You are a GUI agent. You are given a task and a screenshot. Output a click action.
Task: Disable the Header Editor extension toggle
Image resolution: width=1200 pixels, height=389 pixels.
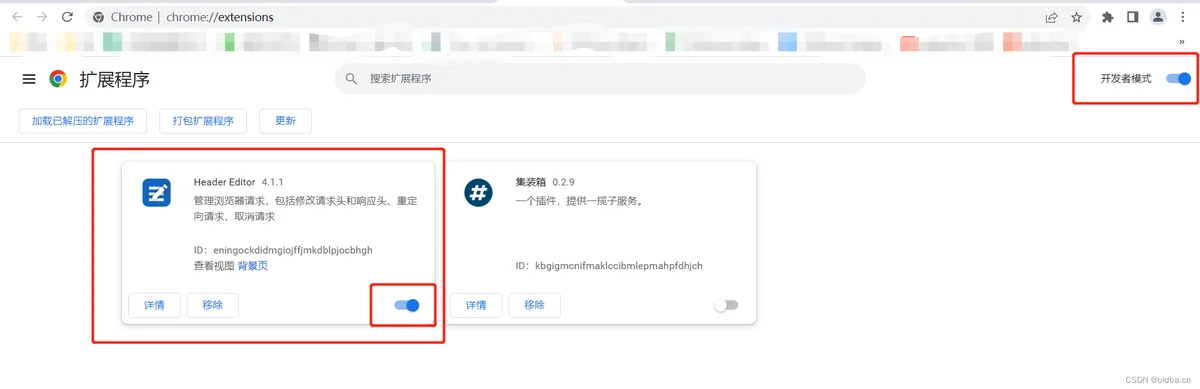[x=407, y=305]
